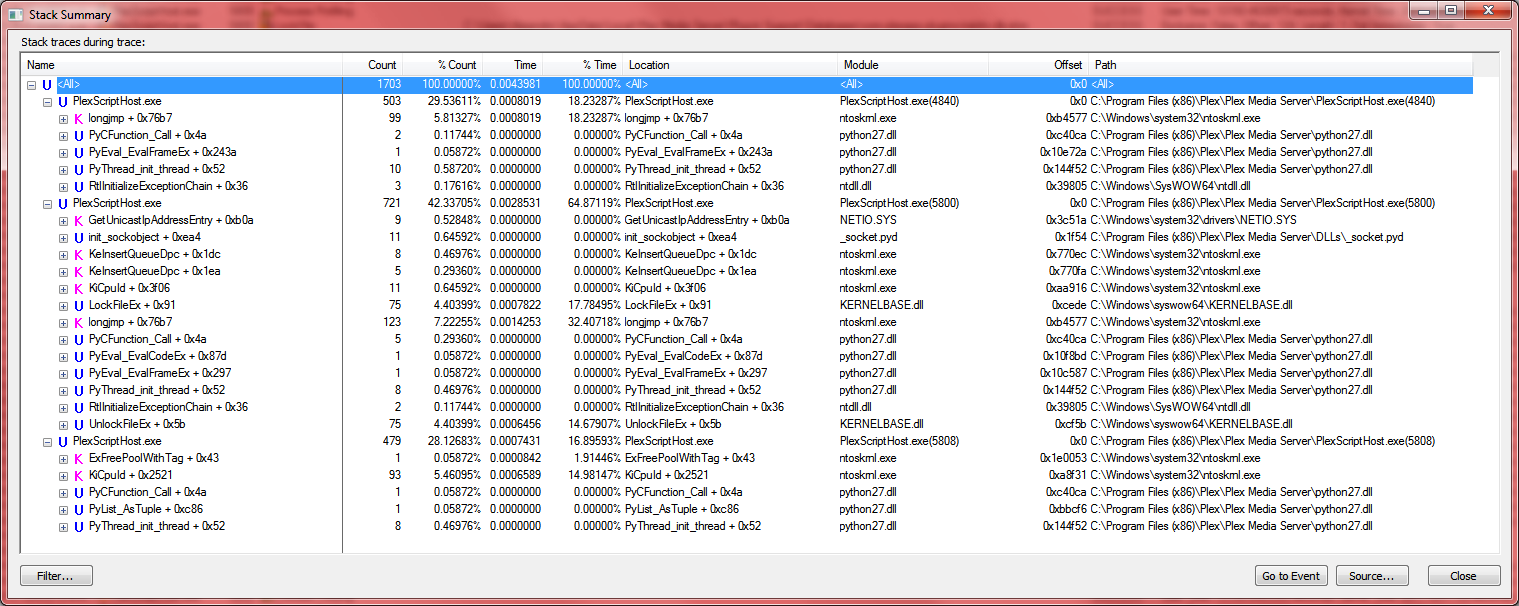Sort by the Module column header

click(x=914, y=65)
